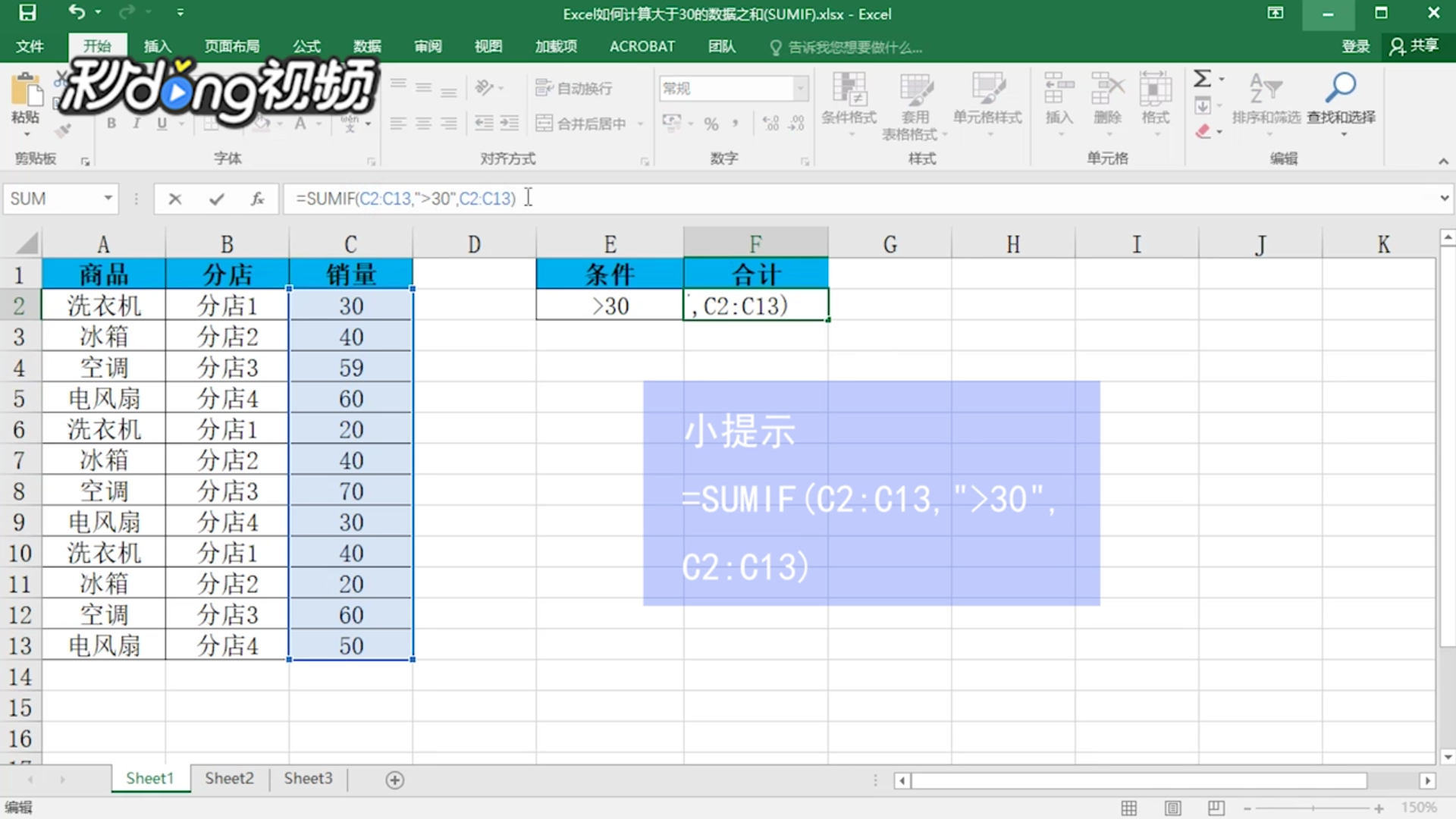Click the Format cells icon
This screenshot has height=819, width=1456.
[1155, 89]
